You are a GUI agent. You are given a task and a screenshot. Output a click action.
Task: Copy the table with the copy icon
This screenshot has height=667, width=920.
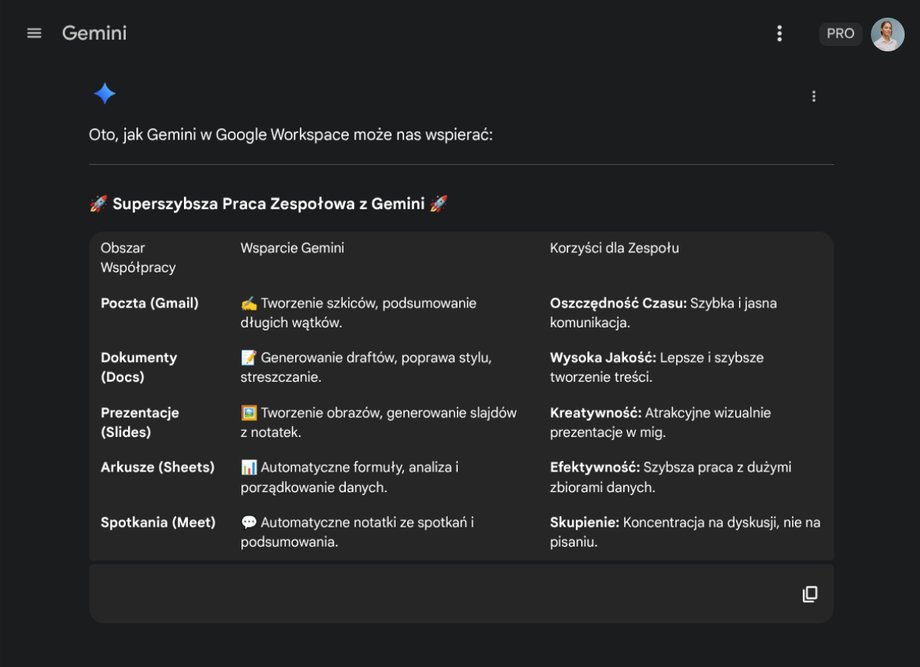click(x=810, y=594)
